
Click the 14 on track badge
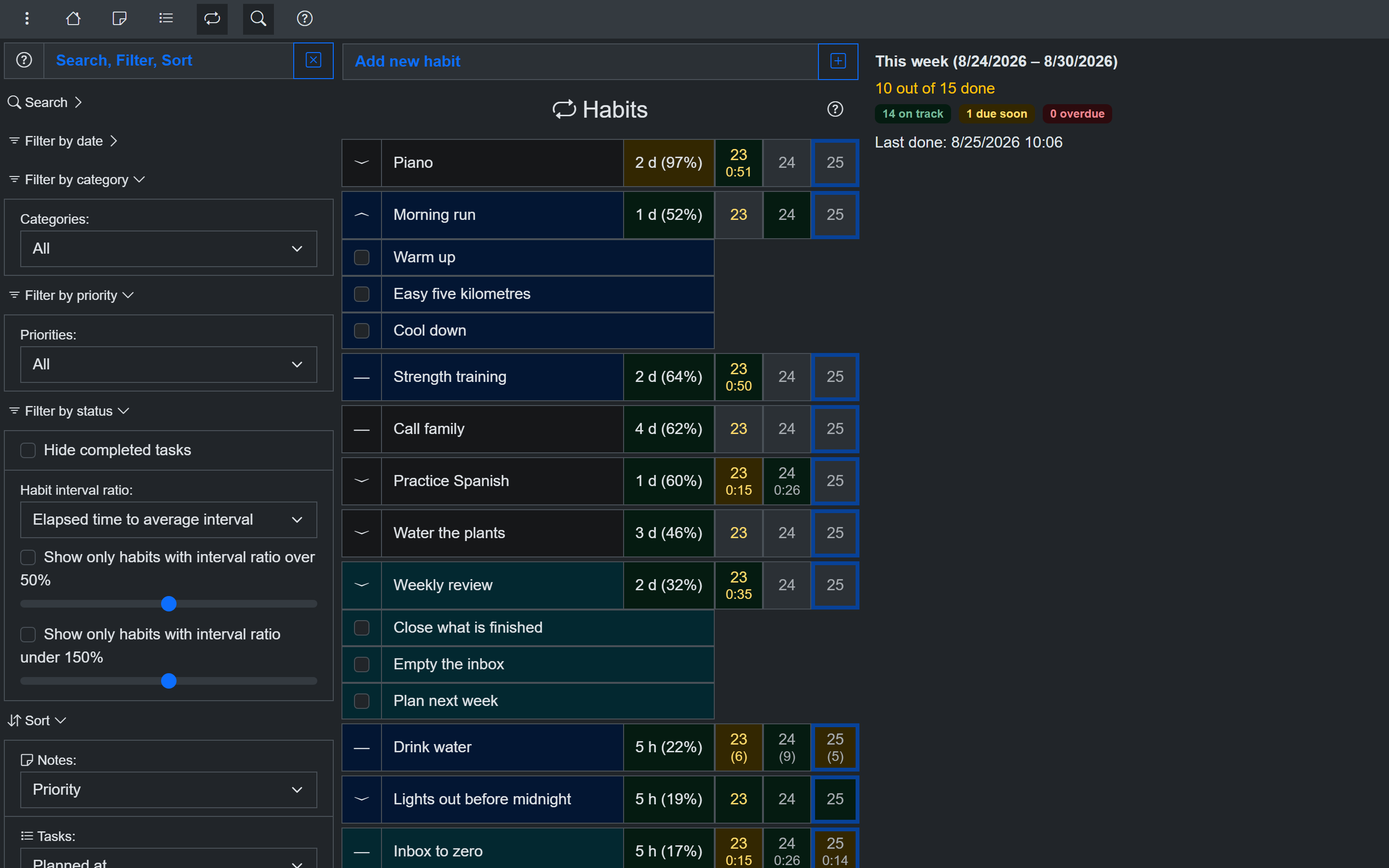tap(912, 114)
